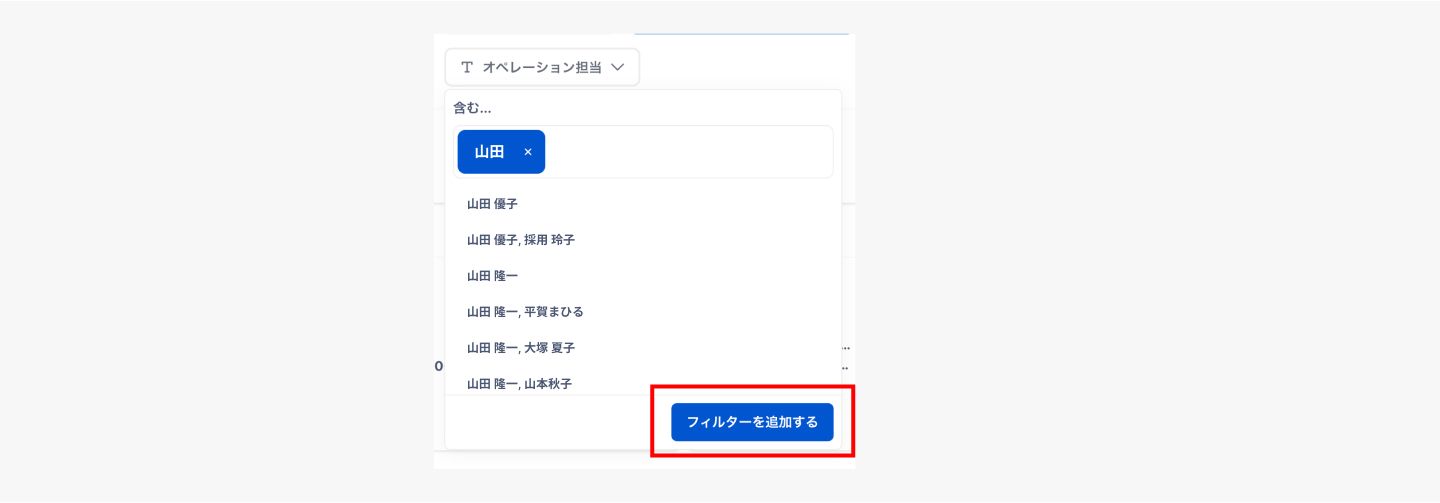
Task: Remove the 山田 tag with ×
Action: pos(528,152)
